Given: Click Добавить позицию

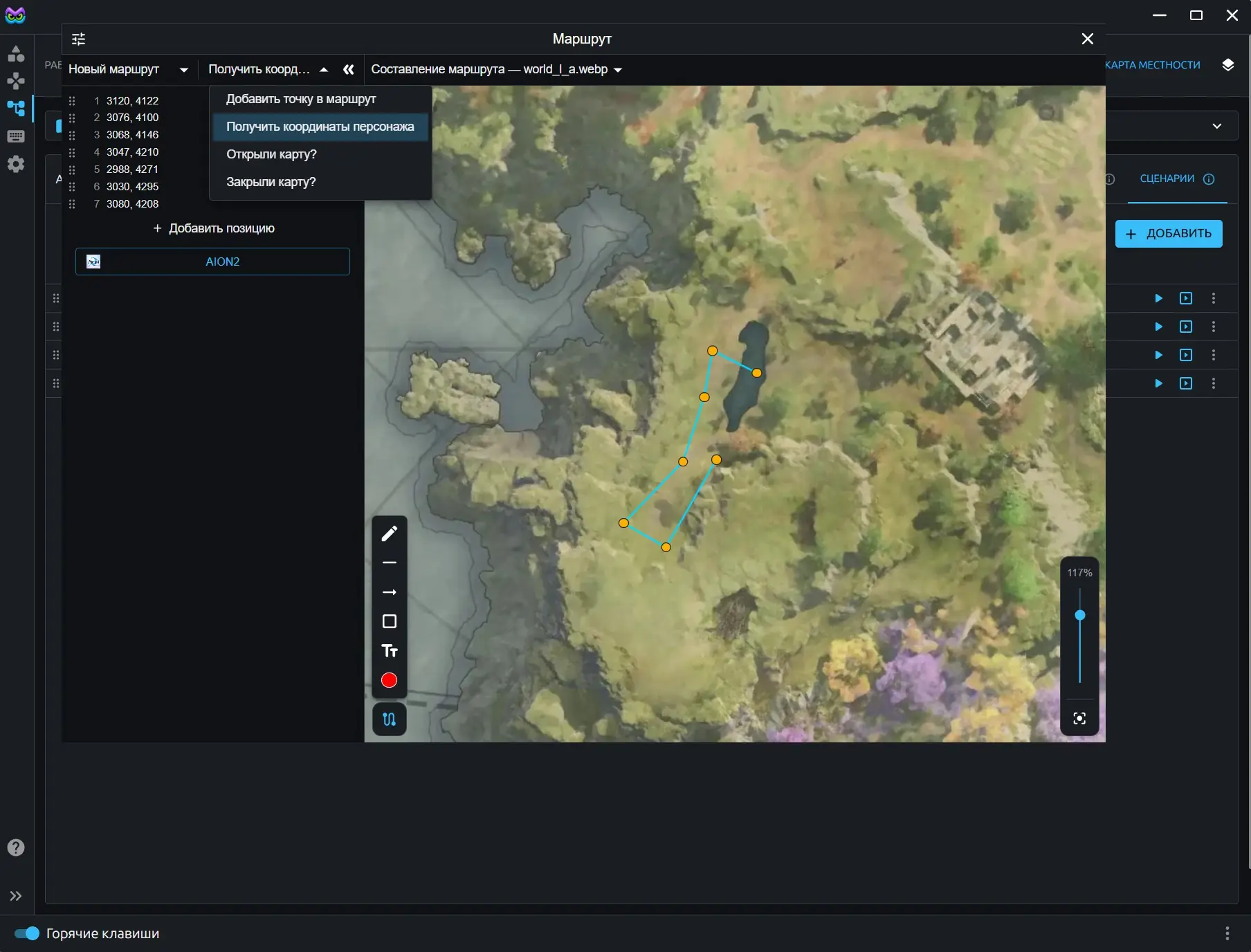Looking at the screenshot, I should [x=213, y=228].
